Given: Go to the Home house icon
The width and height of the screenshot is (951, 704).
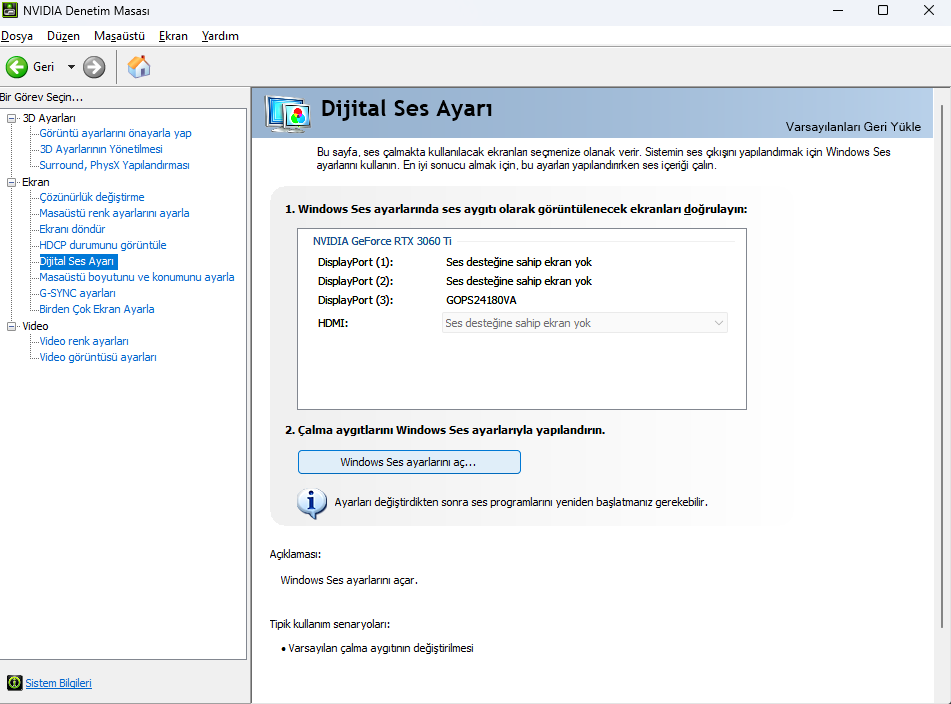Looking at the screenshot, I should coord(139,67).
